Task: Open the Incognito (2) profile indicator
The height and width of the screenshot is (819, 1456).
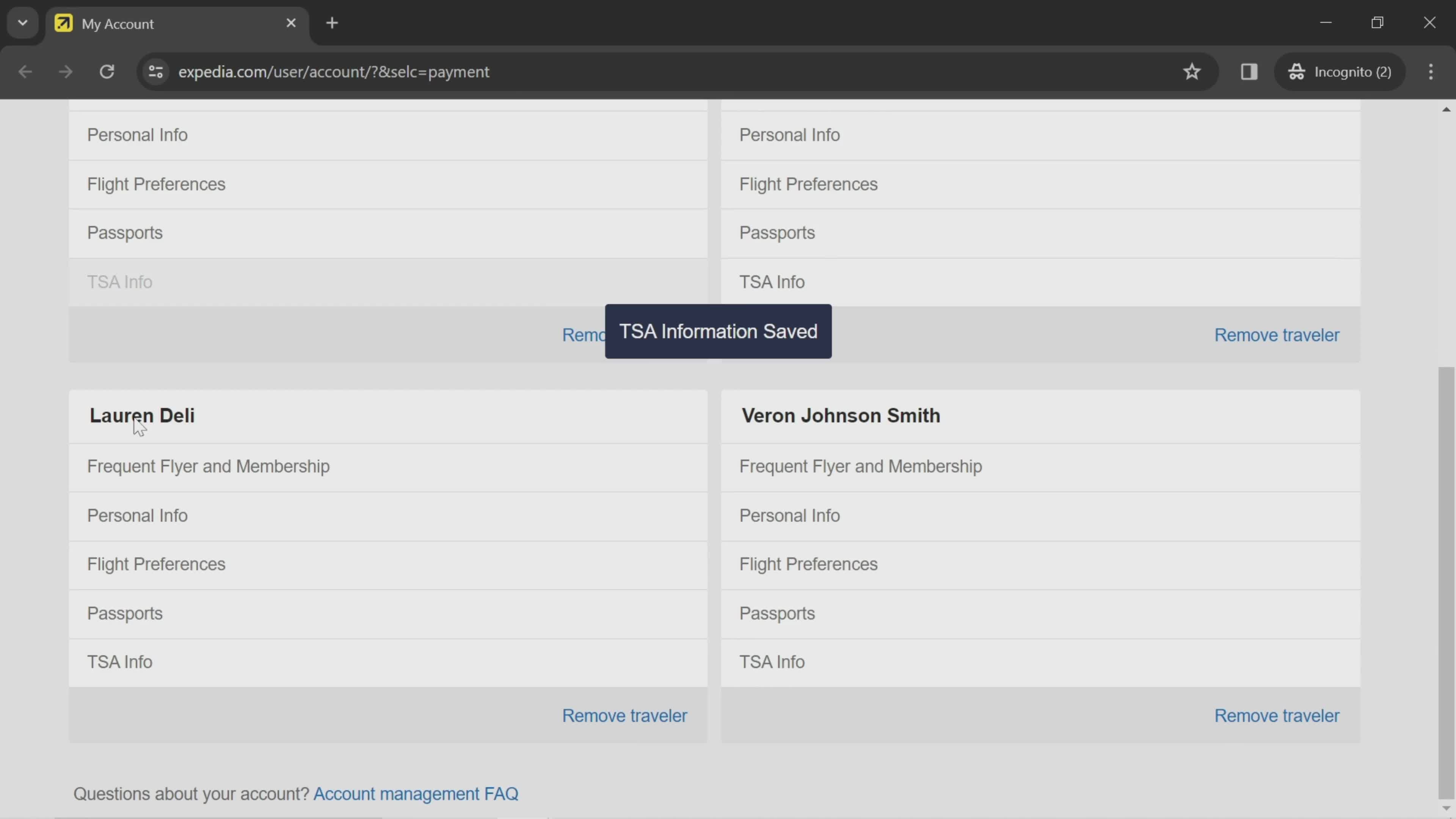Action: tap(1340, 72)
